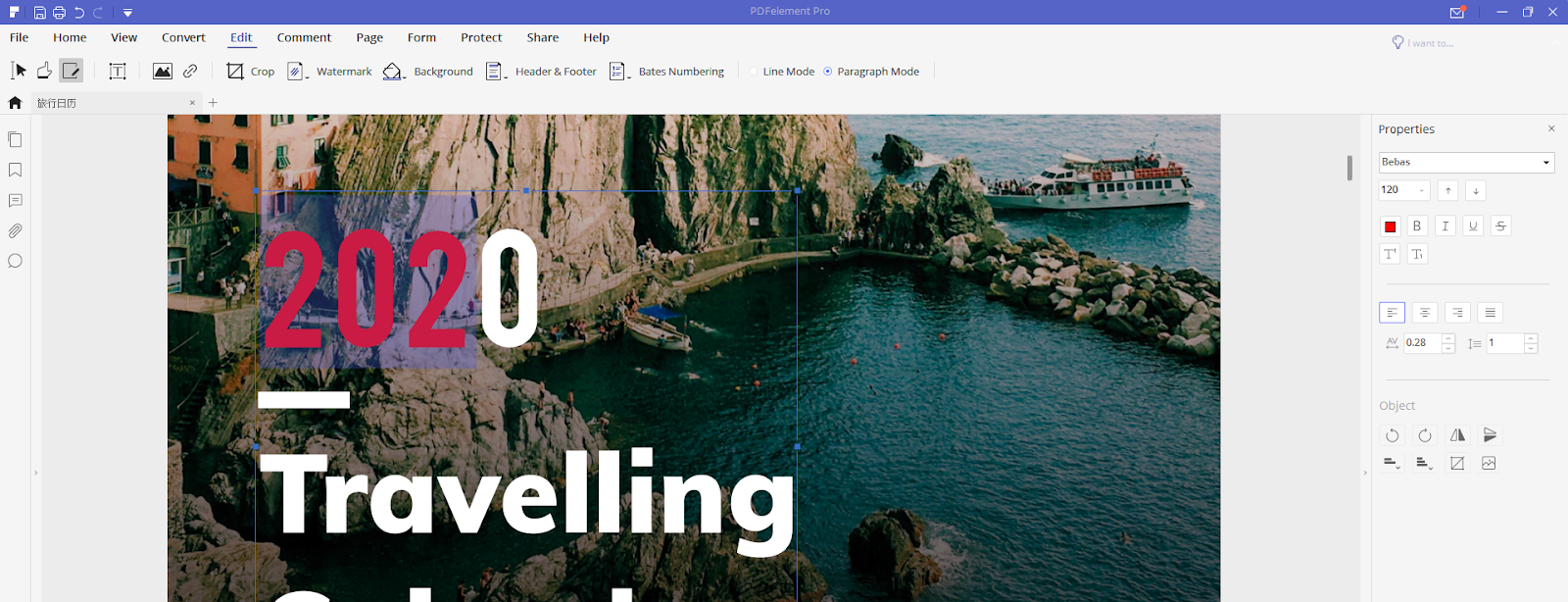
Task: Rotate object counterclockwise
Action: pos(1392,435)
